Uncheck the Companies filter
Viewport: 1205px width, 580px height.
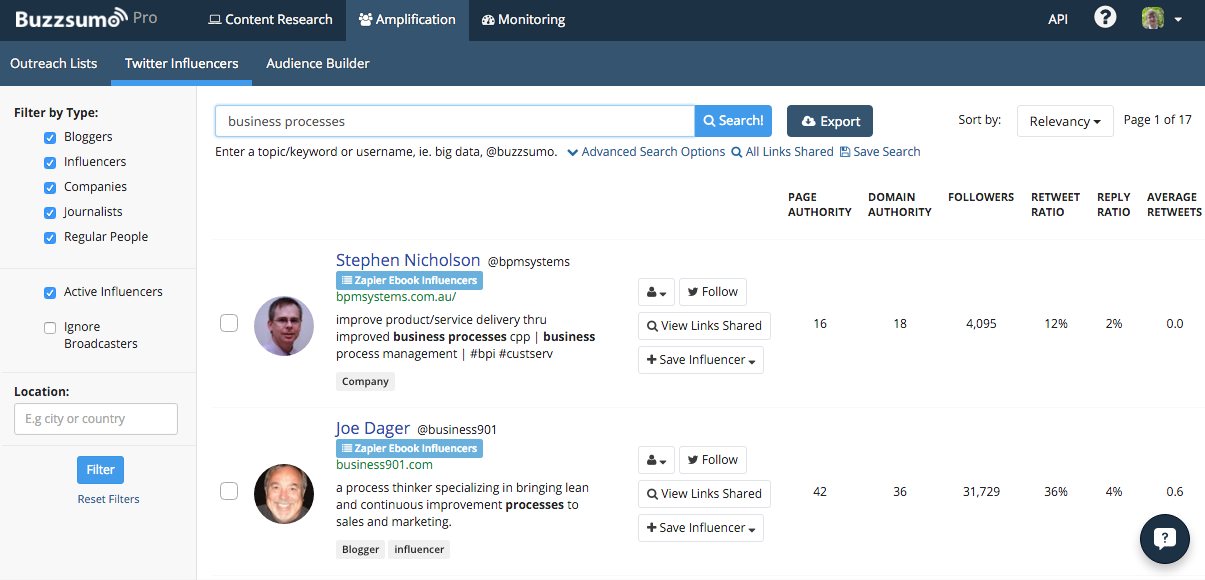(50, 187)
